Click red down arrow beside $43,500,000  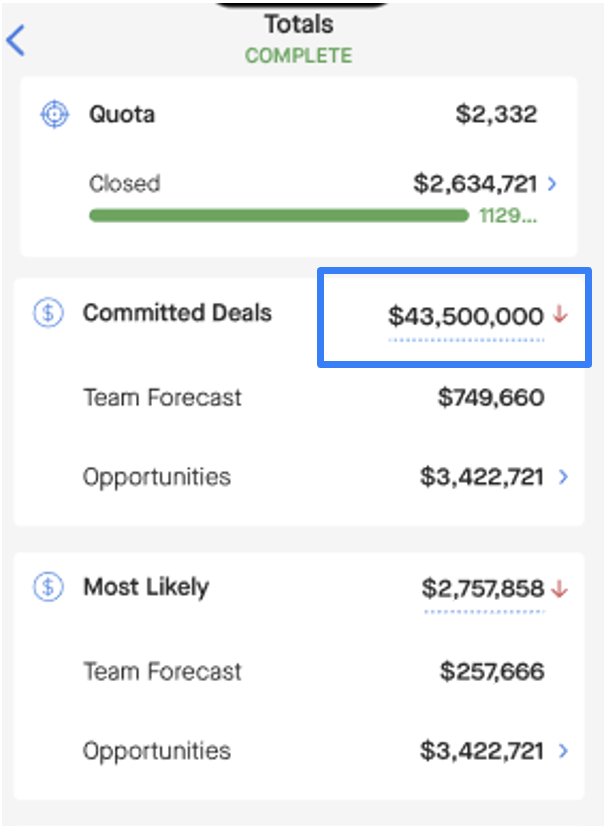[560, 315]
